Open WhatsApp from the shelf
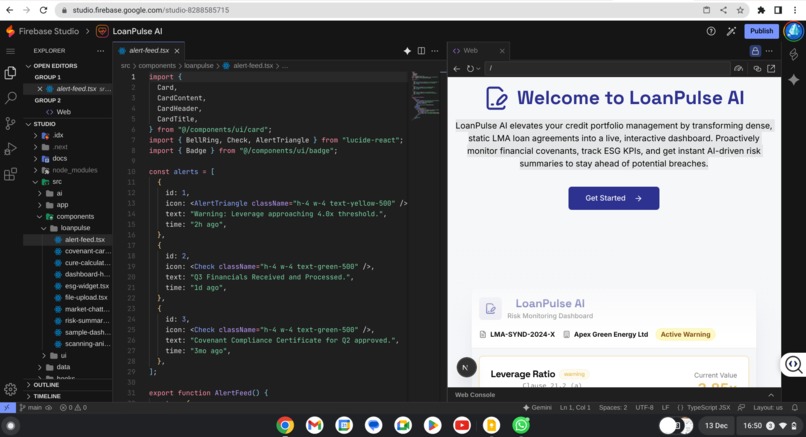The width and height of the screenshot is (806, 437). coord(521,425)
